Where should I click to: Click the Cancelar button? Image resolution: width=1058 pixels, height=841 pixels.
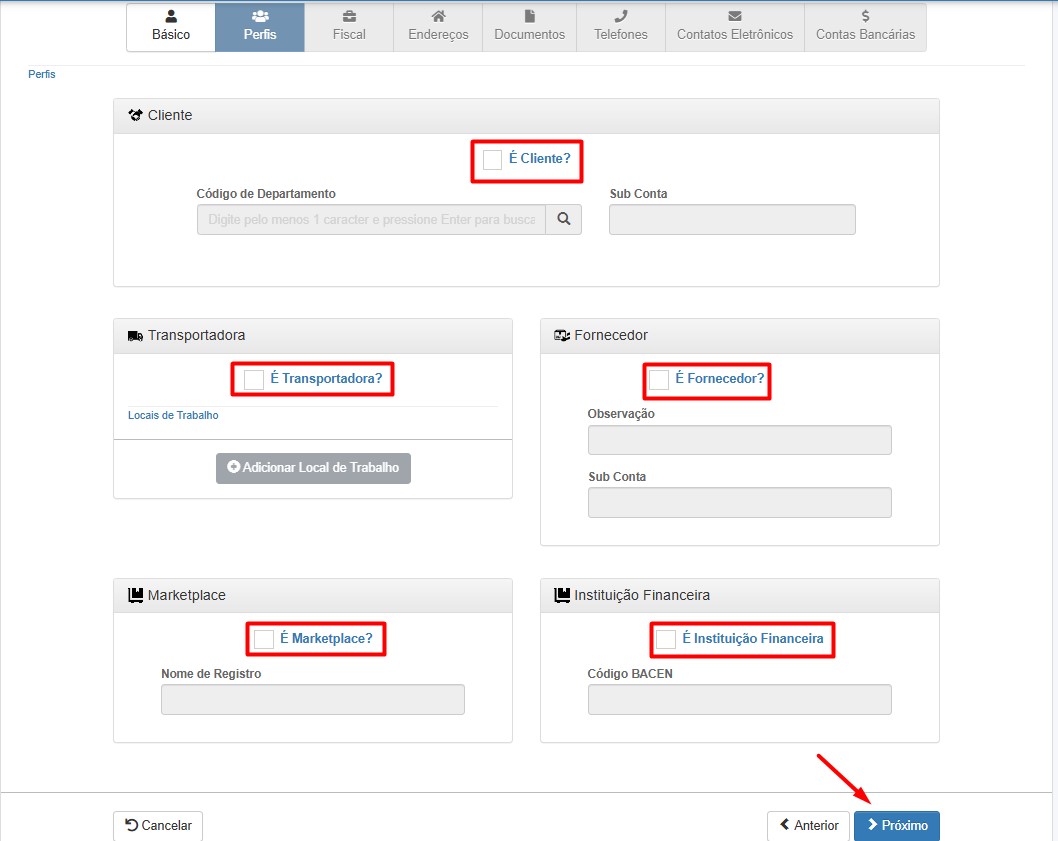[158, 826]
